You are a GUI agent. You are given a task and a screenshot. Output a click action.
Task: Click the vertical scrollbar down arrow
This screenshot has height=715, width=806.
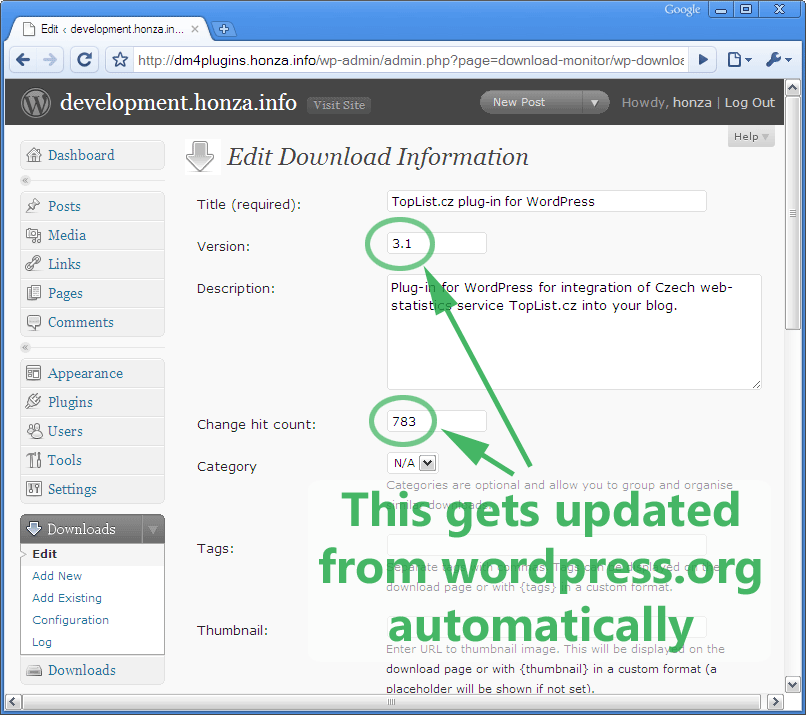click(x=793, y=685)
